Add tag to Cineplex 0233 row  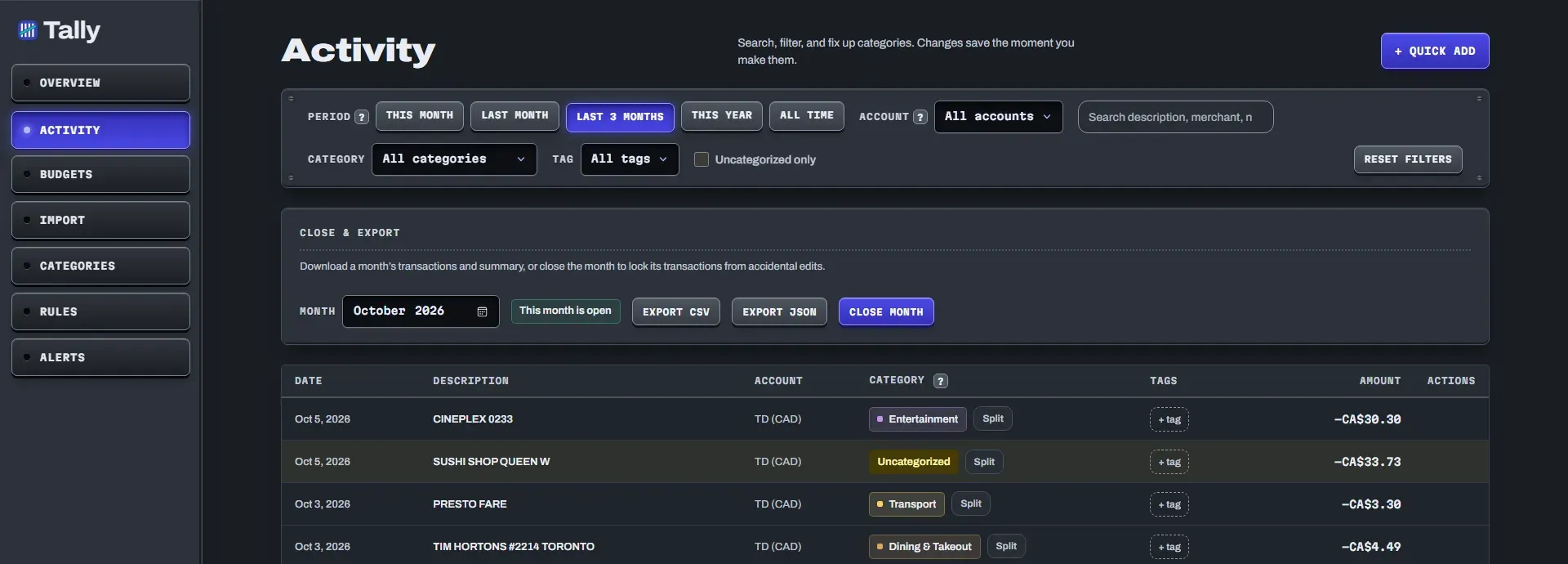pyautogui.click(x=1169, y=419)
